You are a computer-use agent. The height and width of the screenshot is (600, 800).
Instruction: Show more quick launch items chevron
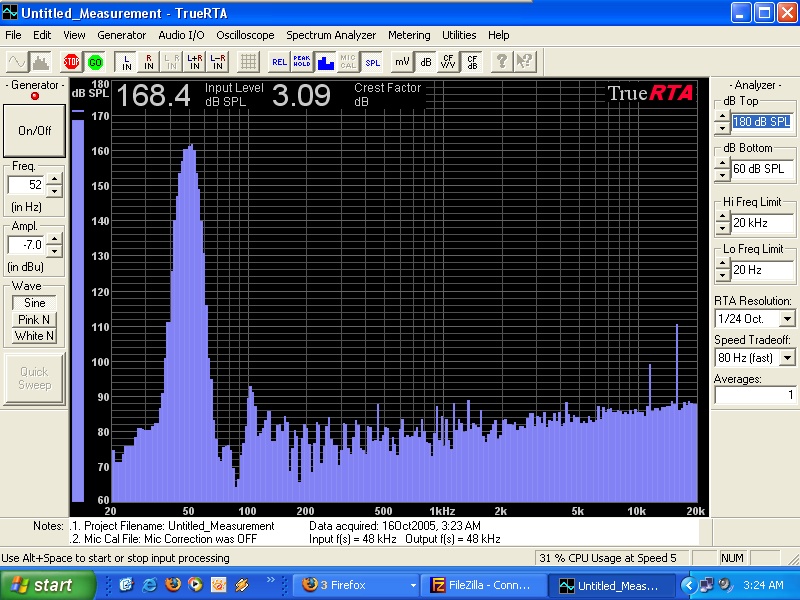[270, 580]
